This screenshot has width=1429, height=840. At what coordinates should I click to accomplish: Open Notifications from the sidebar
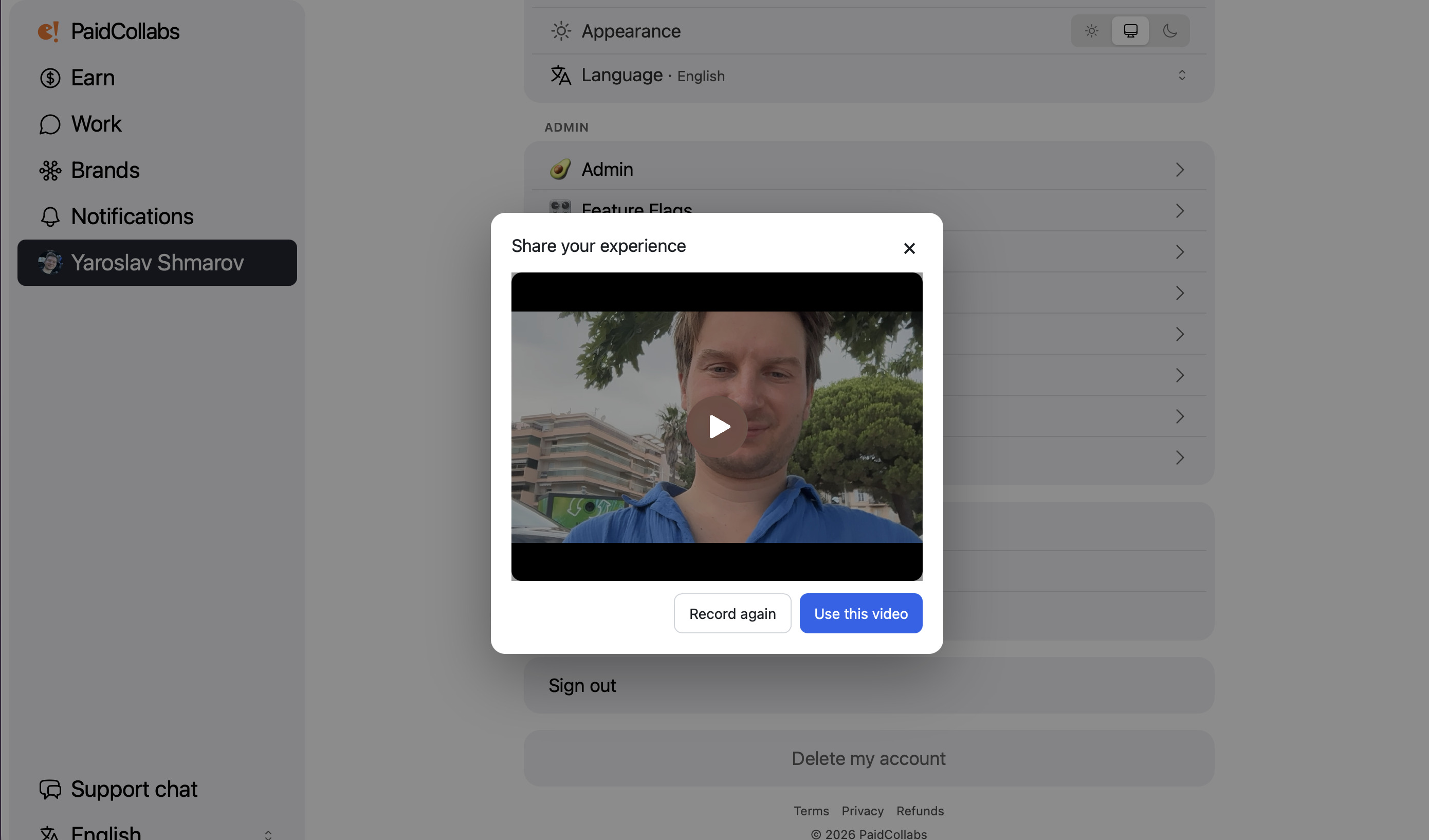coord(157,216)
